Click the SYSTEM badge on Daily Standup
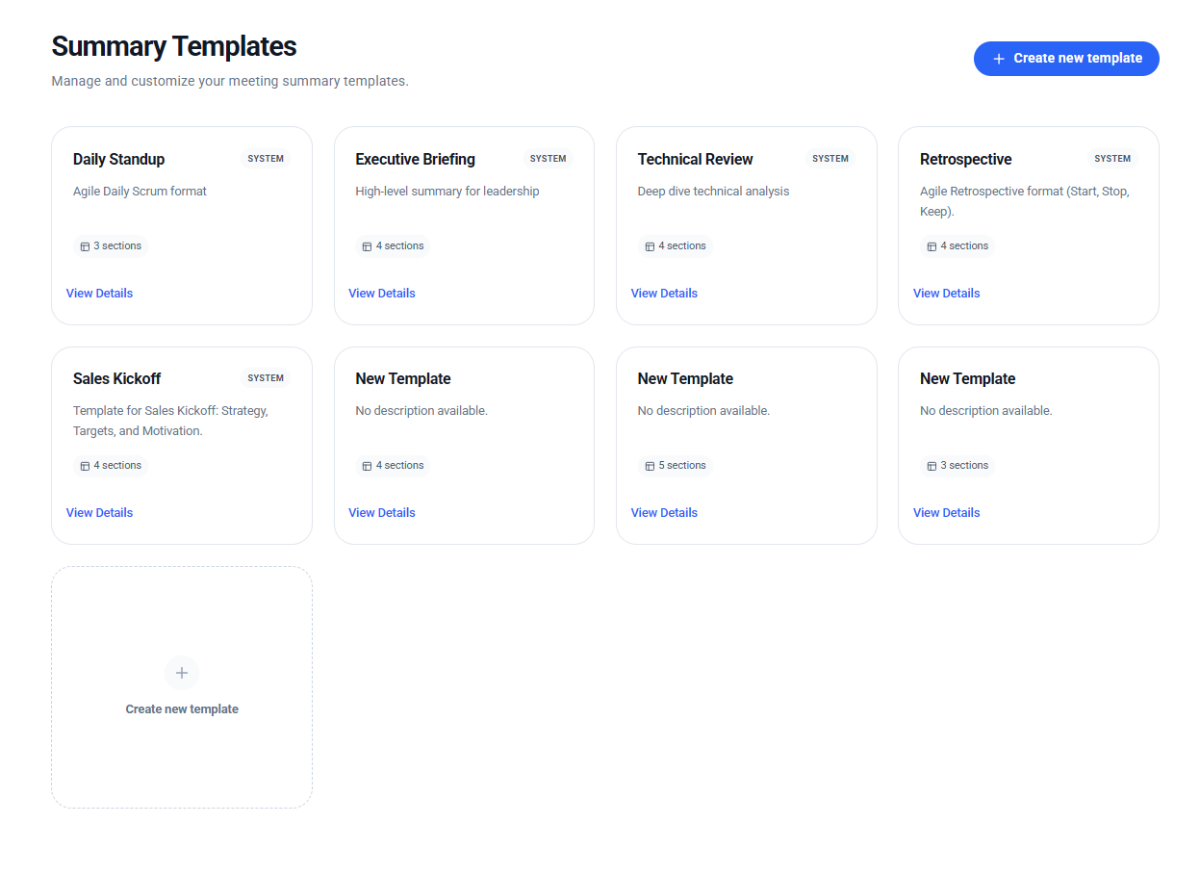 pos(265,157)
